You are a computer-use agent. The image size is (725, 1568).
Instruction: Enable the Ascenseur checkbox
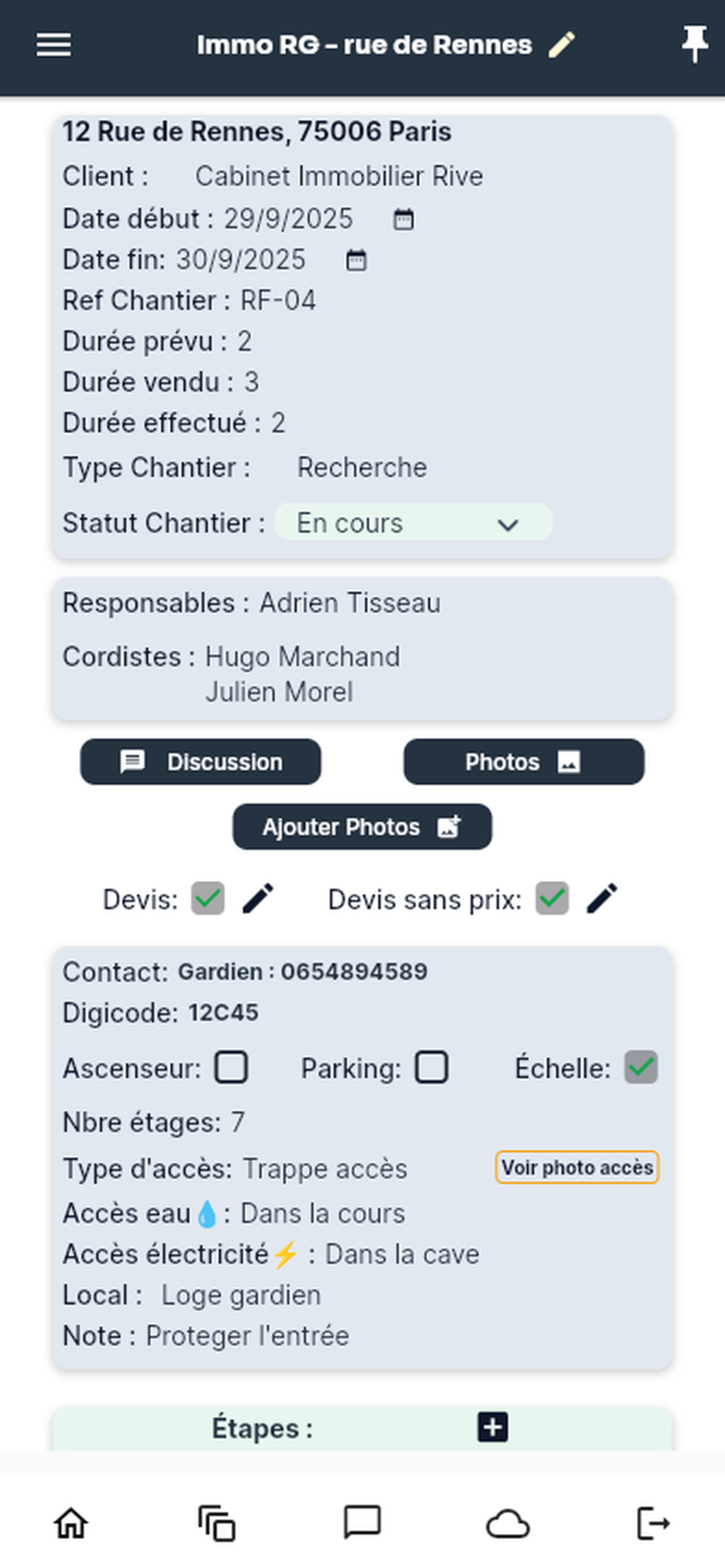pos(231,1068)
